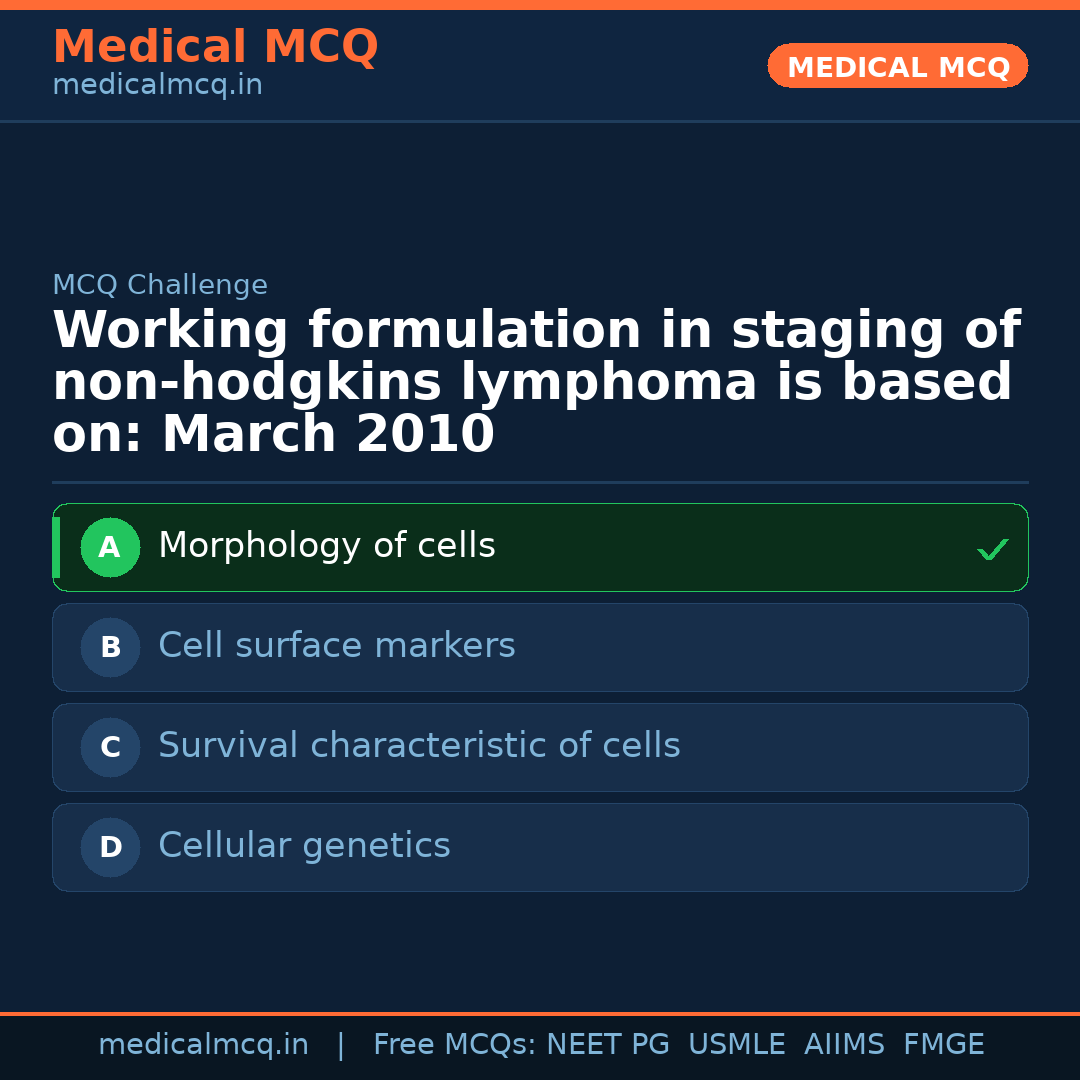Click the Working formulation question text
Image resolution: width=1080 pixels, height=1080 pixels.
[536, 382]
